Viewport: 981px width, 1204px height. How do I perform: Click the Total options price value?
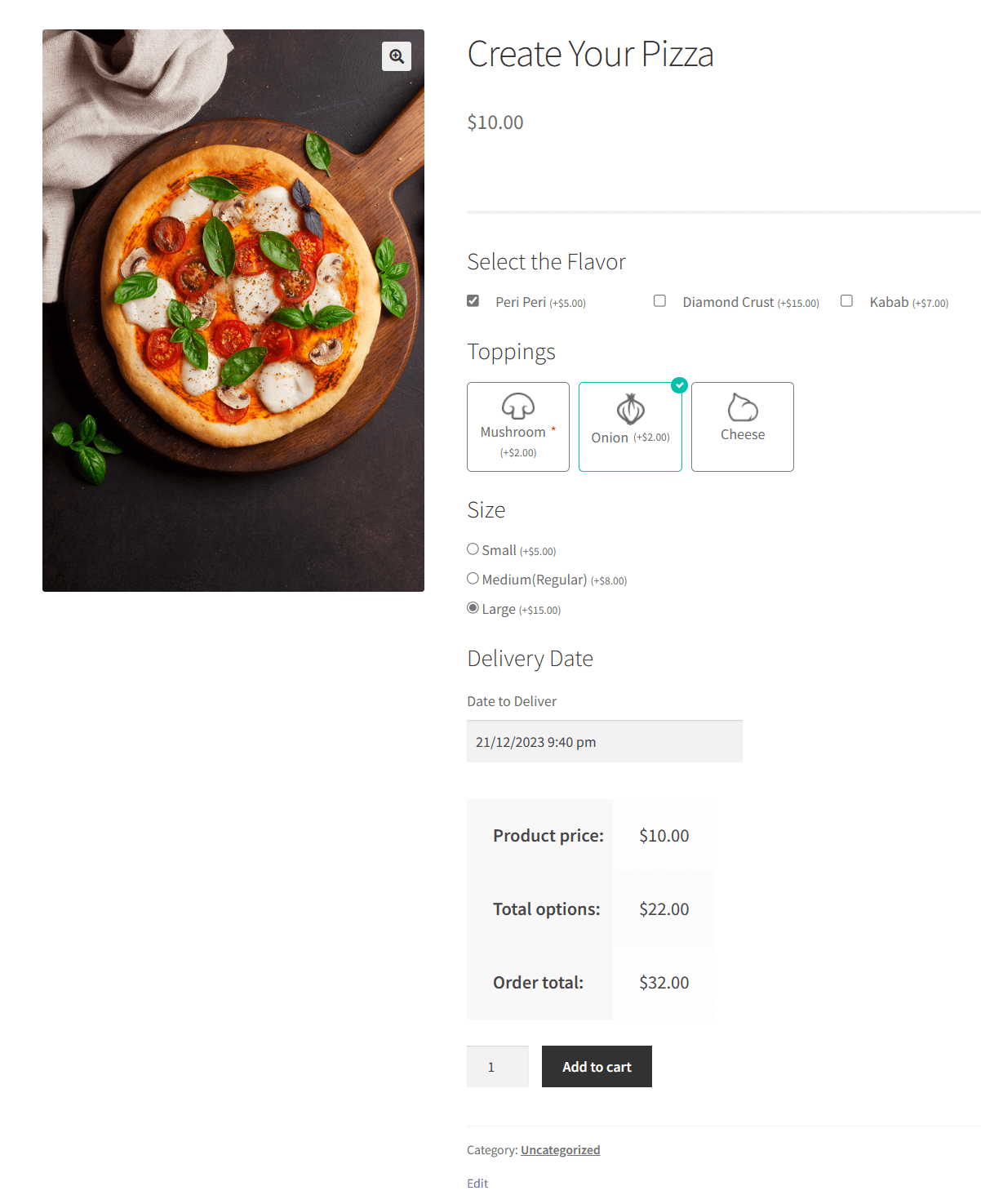point(664,909)
